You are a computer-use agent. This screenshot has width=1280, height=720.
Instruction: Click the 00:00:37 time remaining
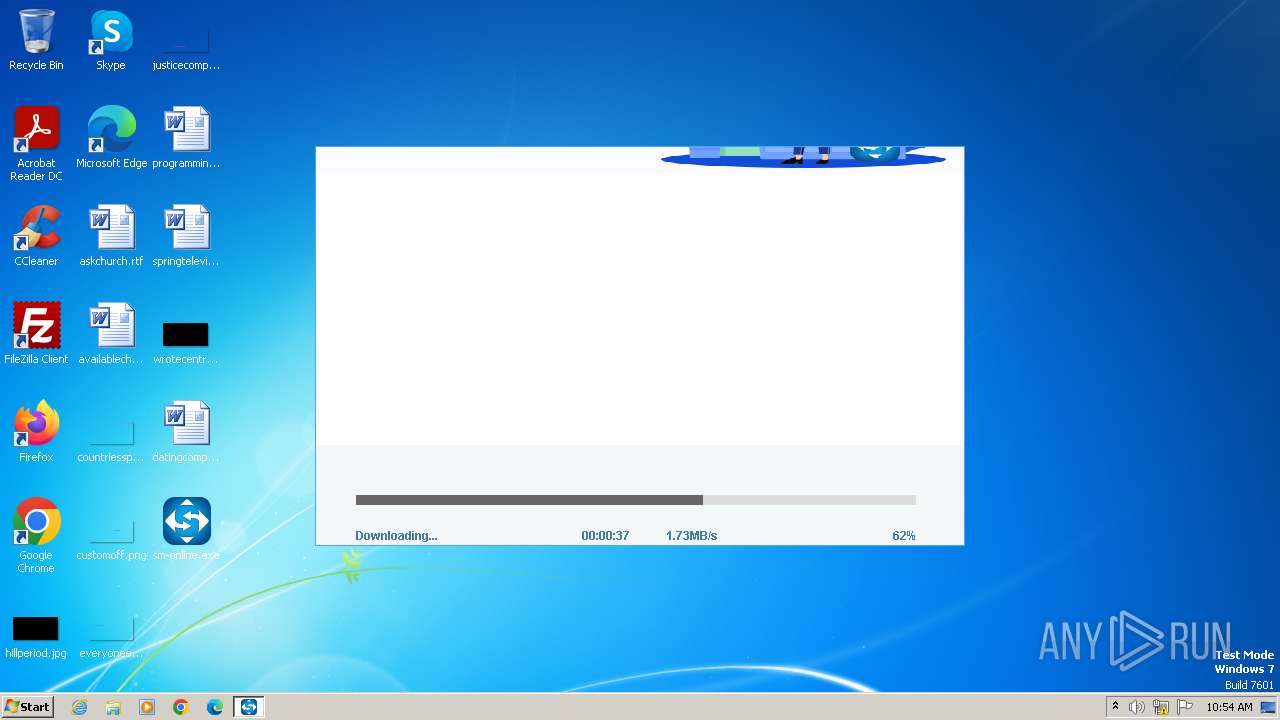click(605, 536)
